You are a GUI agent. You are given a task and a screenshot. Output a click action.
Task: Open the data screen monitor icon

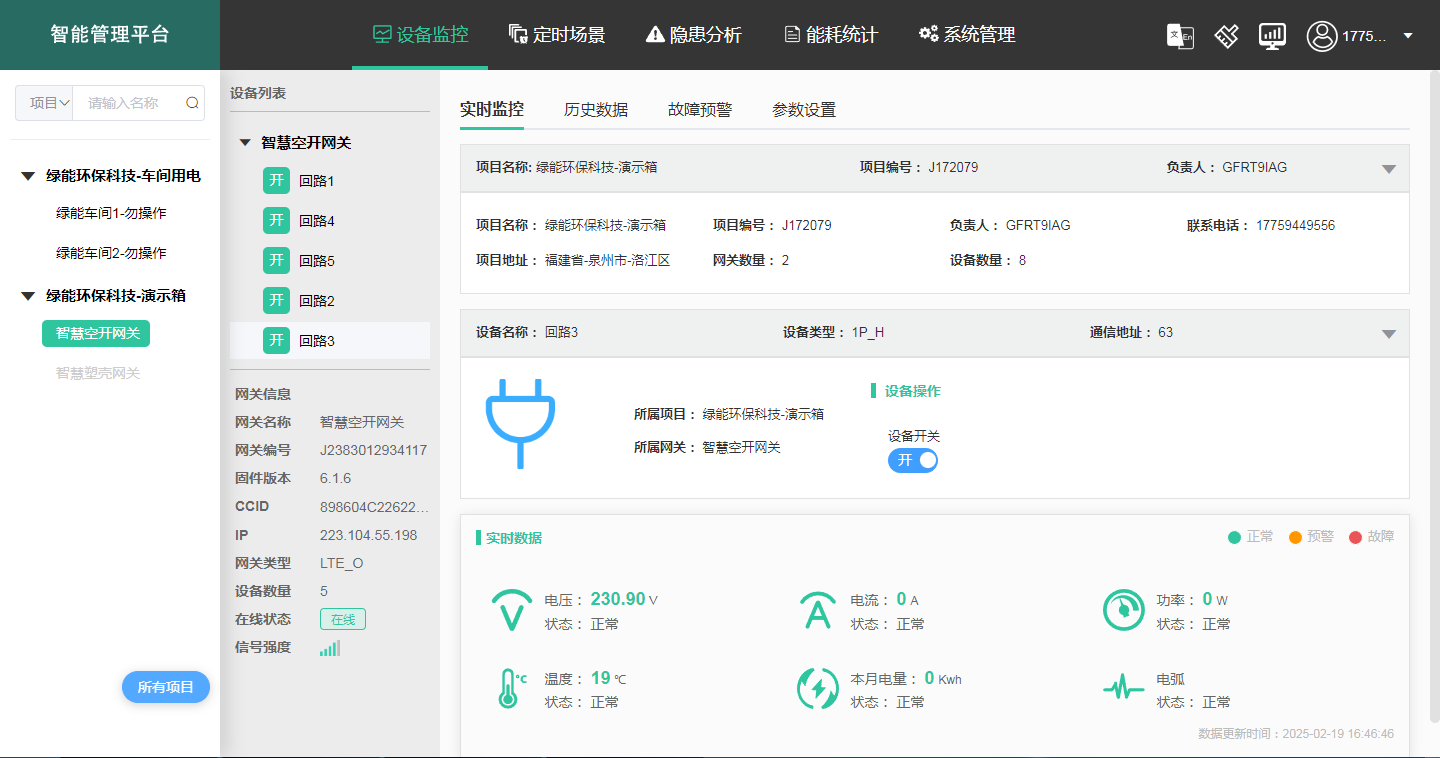(x=1272, y=35)
